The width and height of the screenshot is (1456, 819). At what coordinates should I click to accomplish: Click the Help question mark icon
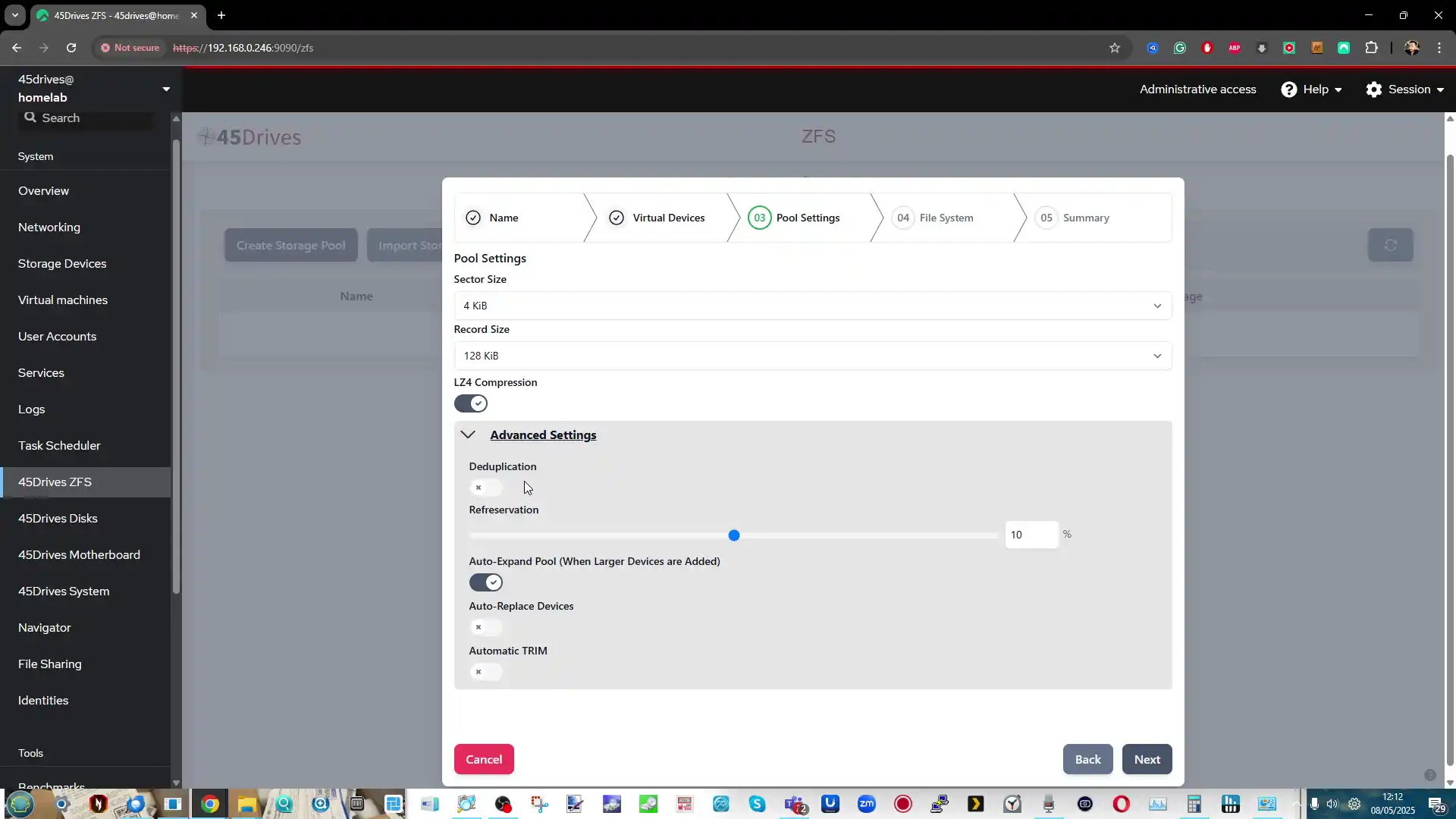(x=1288, y=89)
